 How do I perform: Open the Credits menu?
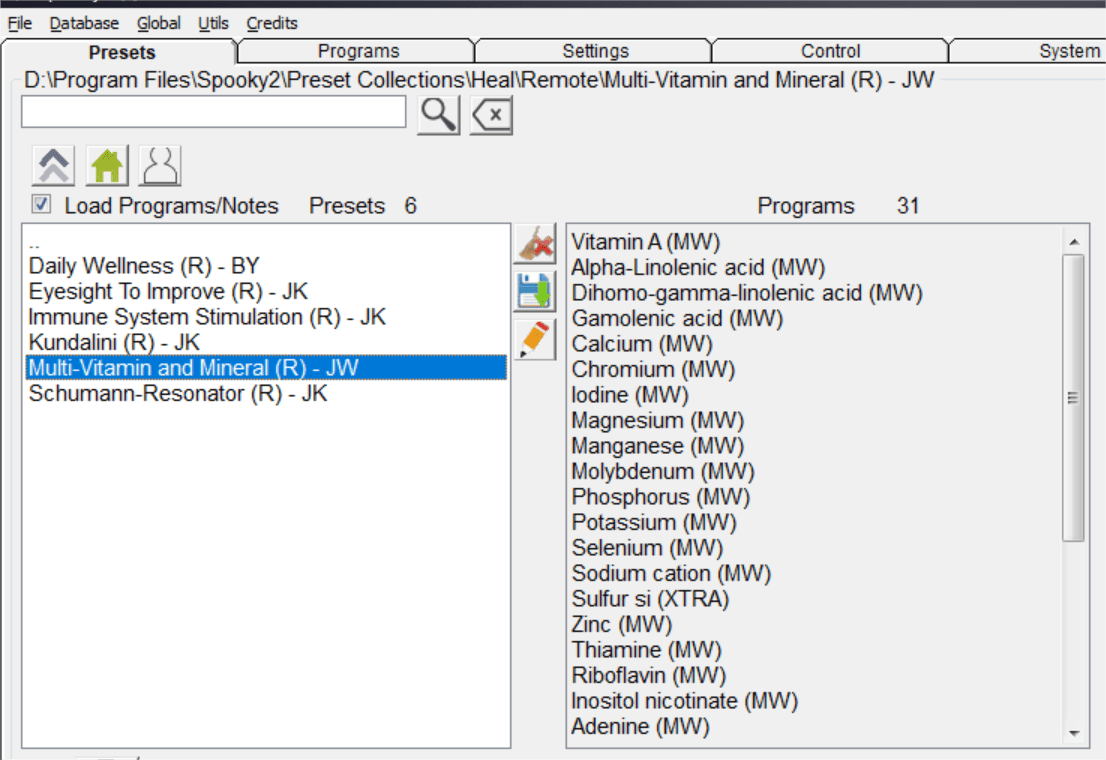[x=272, y=23]
